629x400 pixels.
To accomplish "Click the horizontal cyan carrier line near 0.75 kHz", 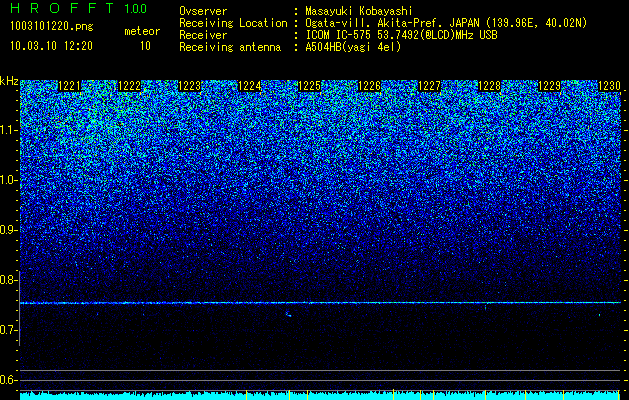I will [x=320, y=303].
